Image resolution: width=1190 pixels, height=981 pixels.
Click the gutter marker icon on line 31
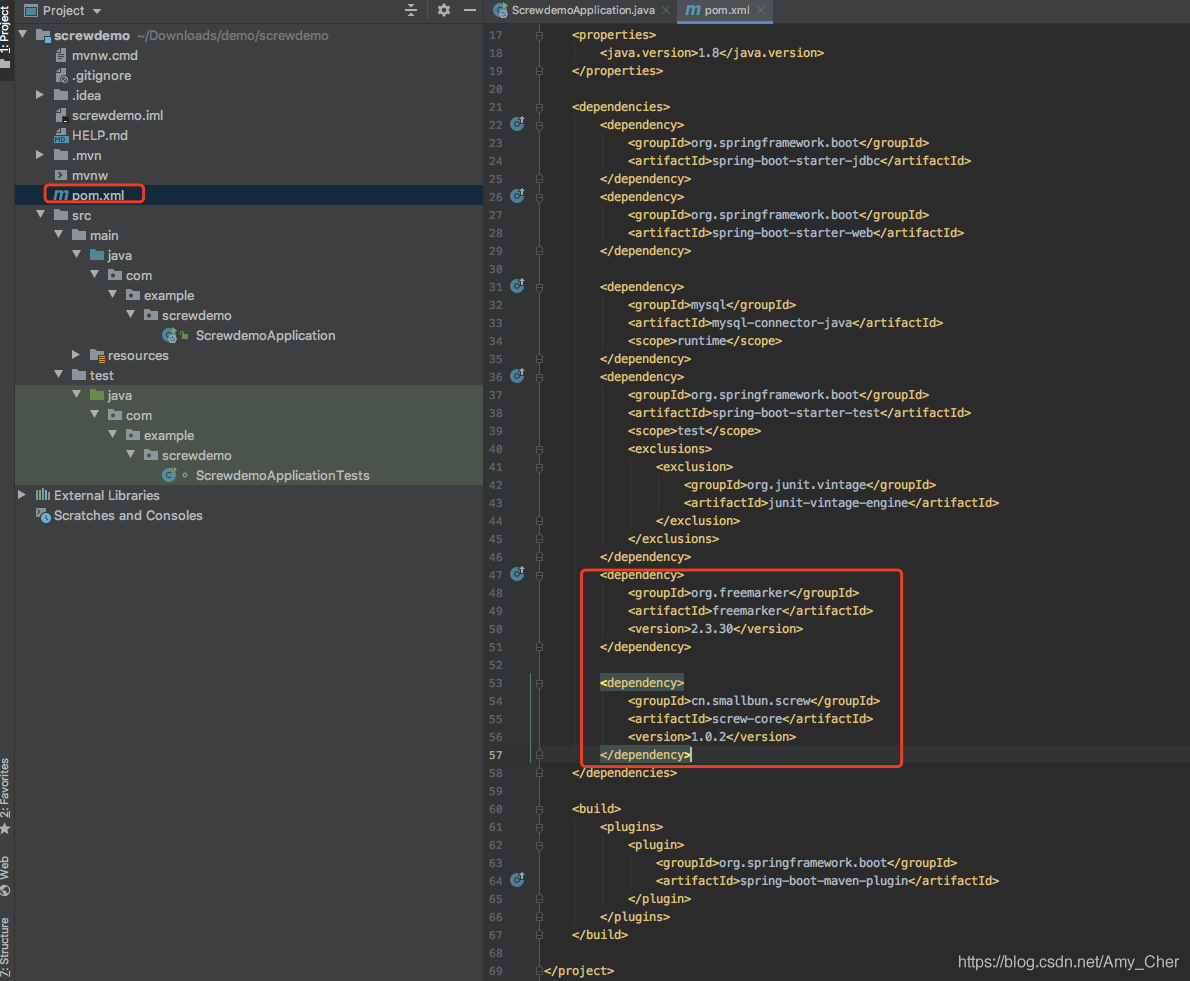(x=517, y=286)
